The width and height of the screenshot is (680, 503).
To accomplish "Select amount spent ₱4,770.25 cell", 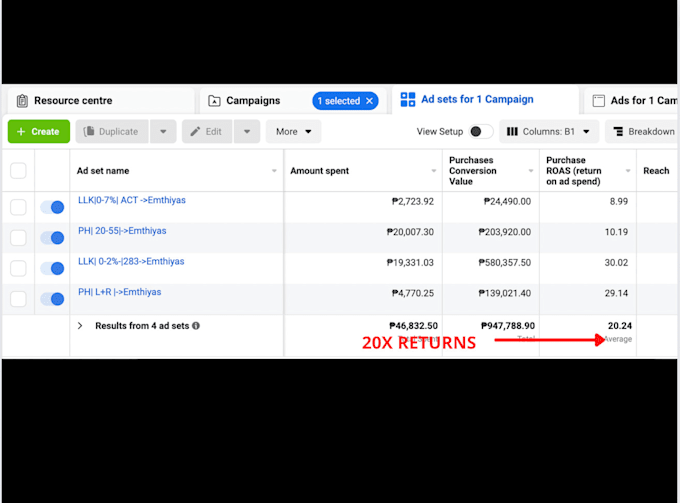I will [x=412, y=293].
